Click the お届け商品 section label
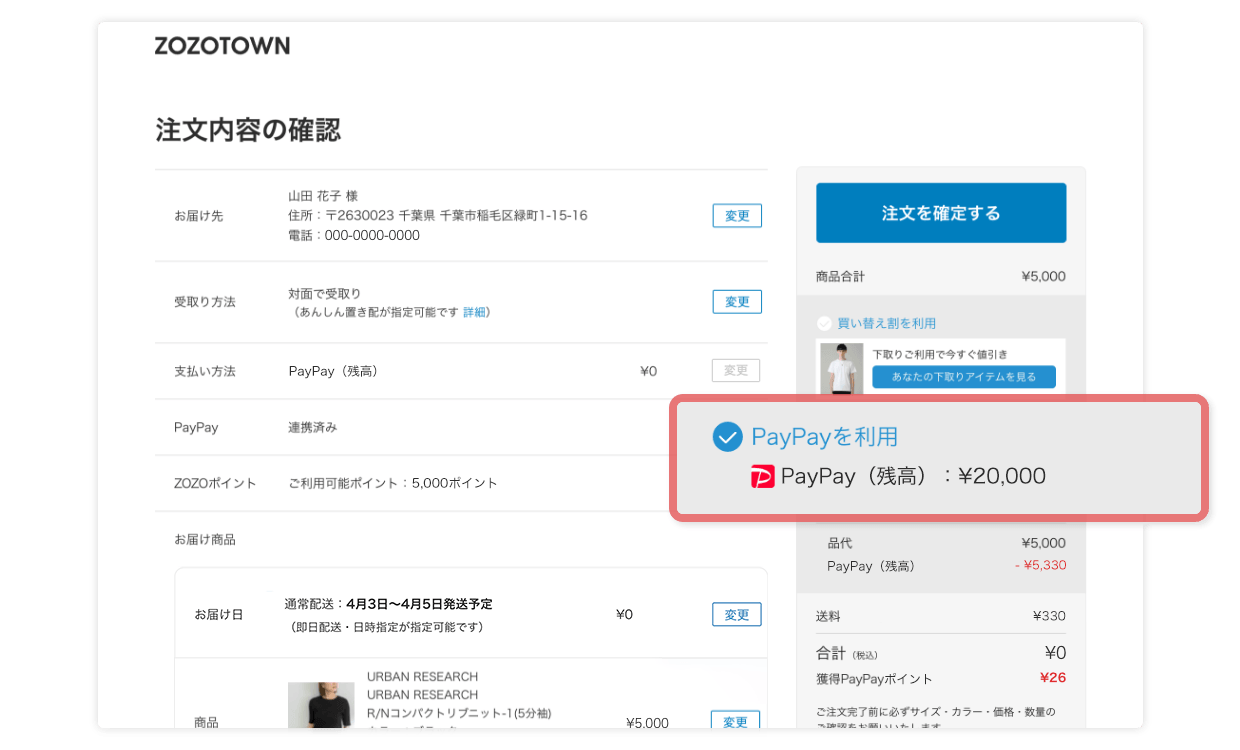Viewport: 1240px width, 750px height. click(x=205, y=539)
